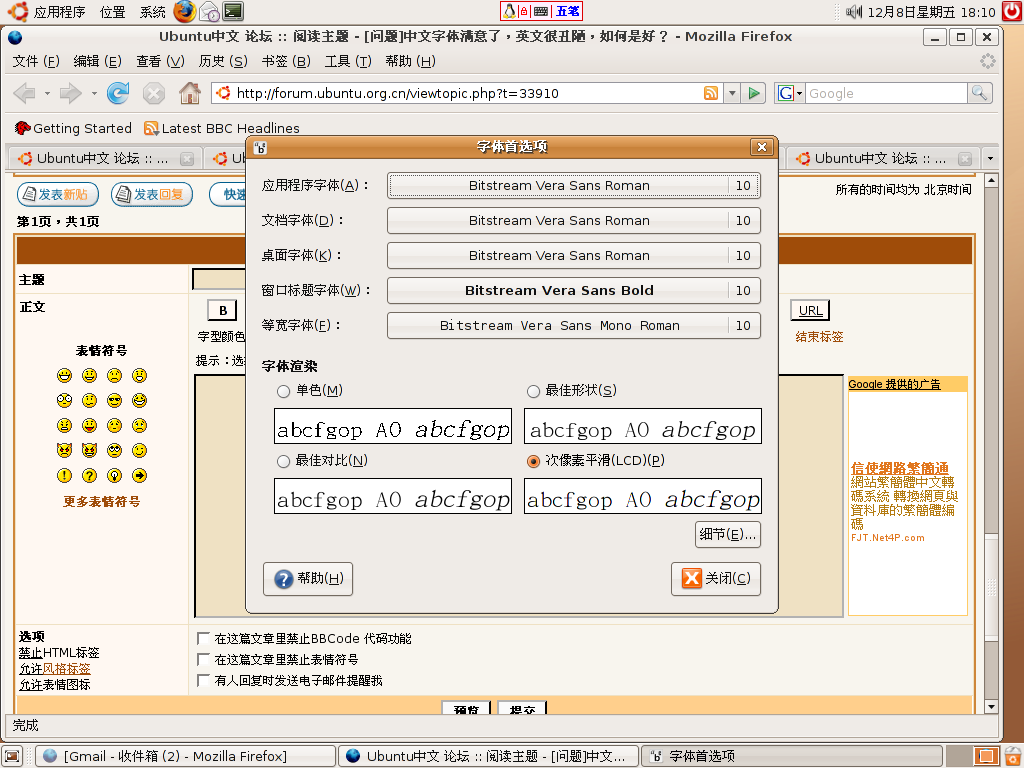Click Firefox back arrow button
The image size is (1024, 768).
coord(24,93)
